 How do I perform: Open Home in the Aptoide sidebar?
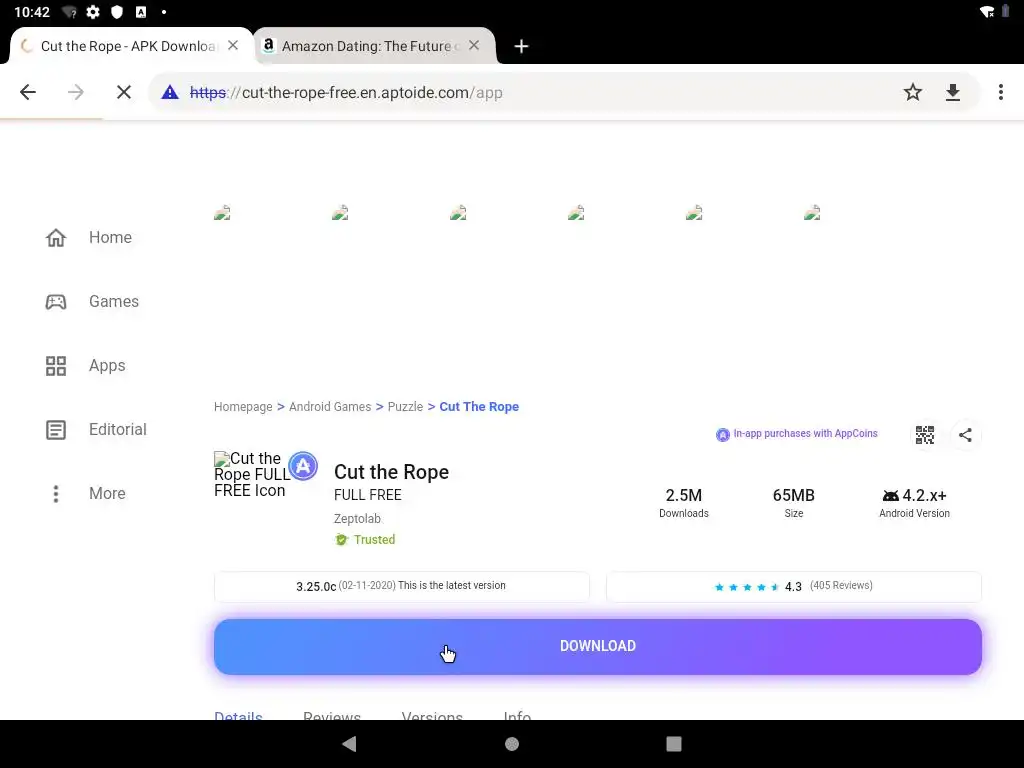point(89,237)
